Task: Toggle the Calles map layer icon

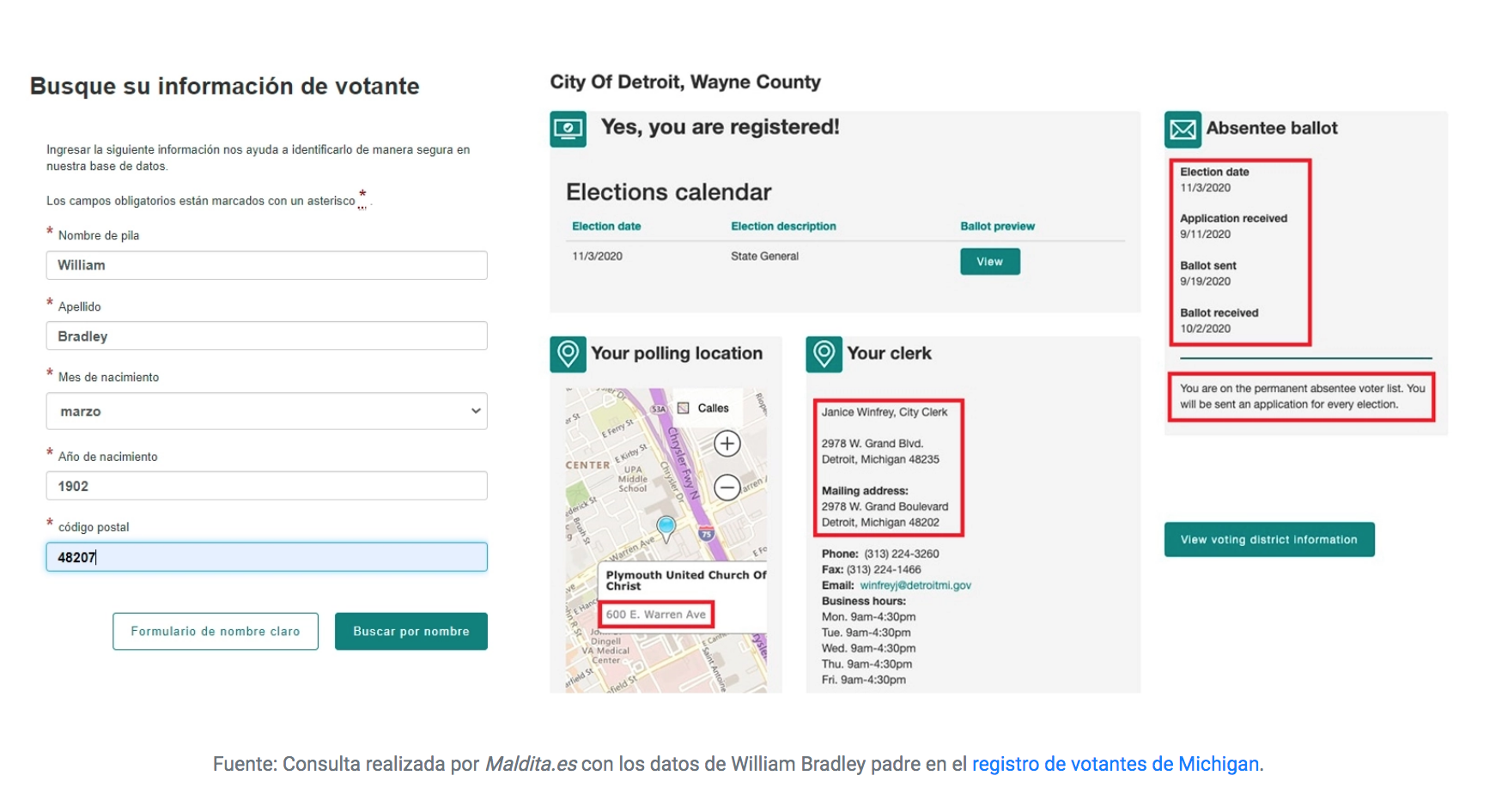Action: pyautogui.click(x=684, y=409)
